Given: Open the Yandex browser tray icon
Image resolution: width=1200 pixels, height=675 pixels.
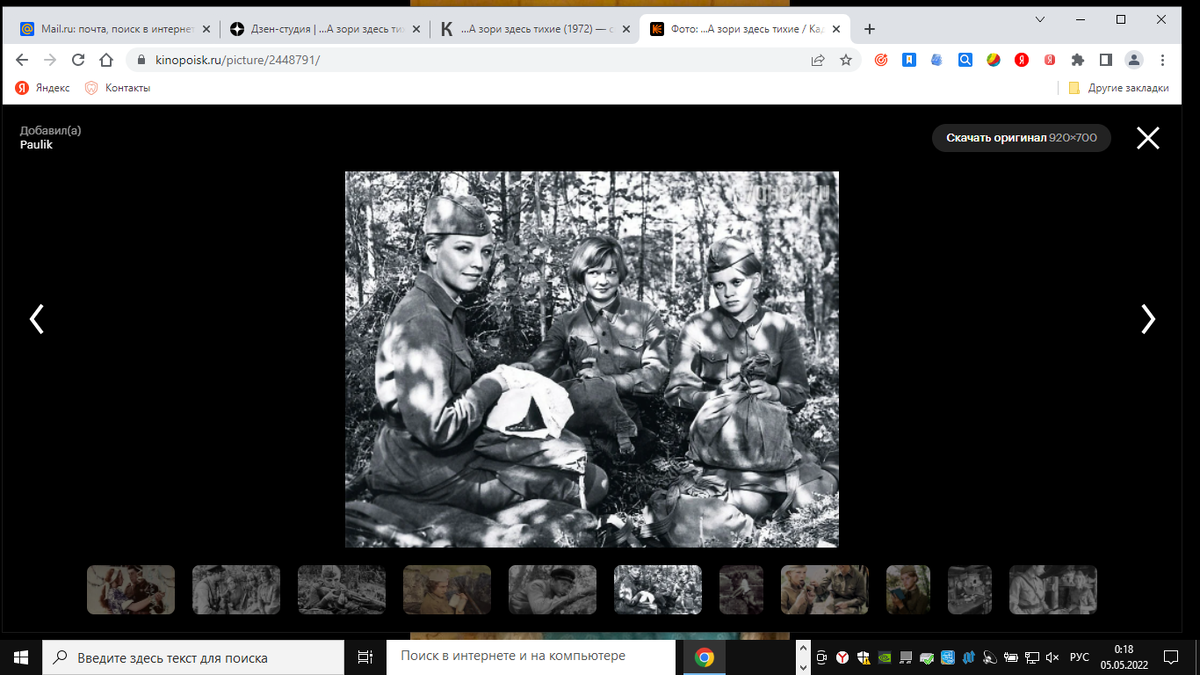Looking at the screenshot, I should [843, 657].
